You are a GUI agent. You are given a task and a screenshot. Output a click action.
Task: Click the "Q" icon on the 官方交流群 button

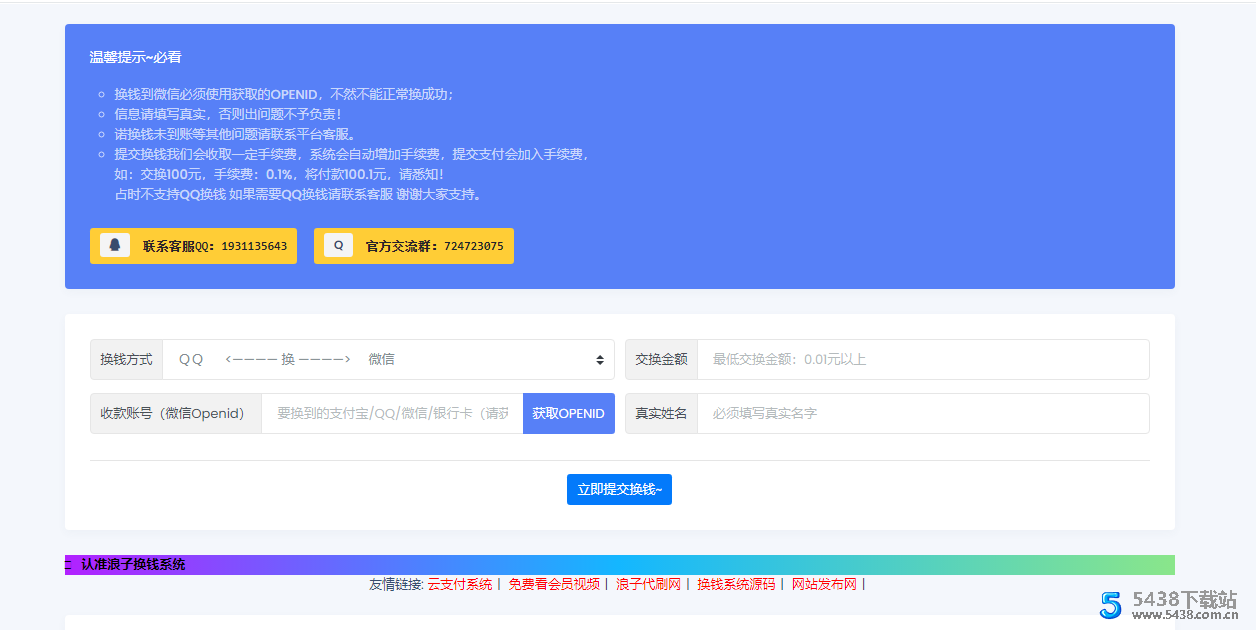[x=337, y=245]
